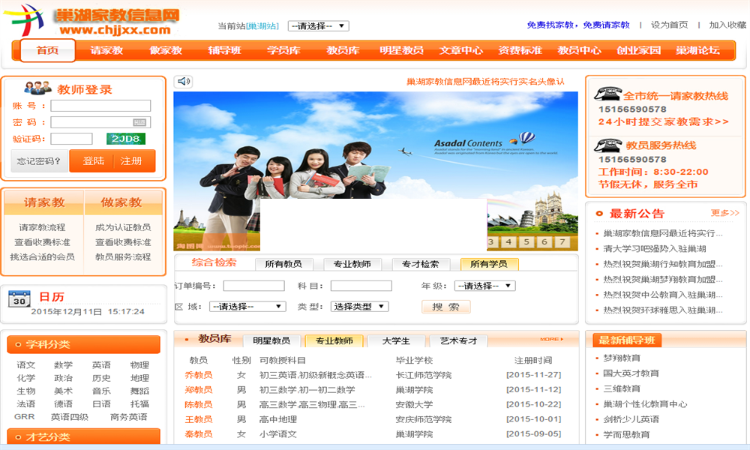Click 设为首页 link at top
Screen dimensions: 750x450
tap(669, 25)
